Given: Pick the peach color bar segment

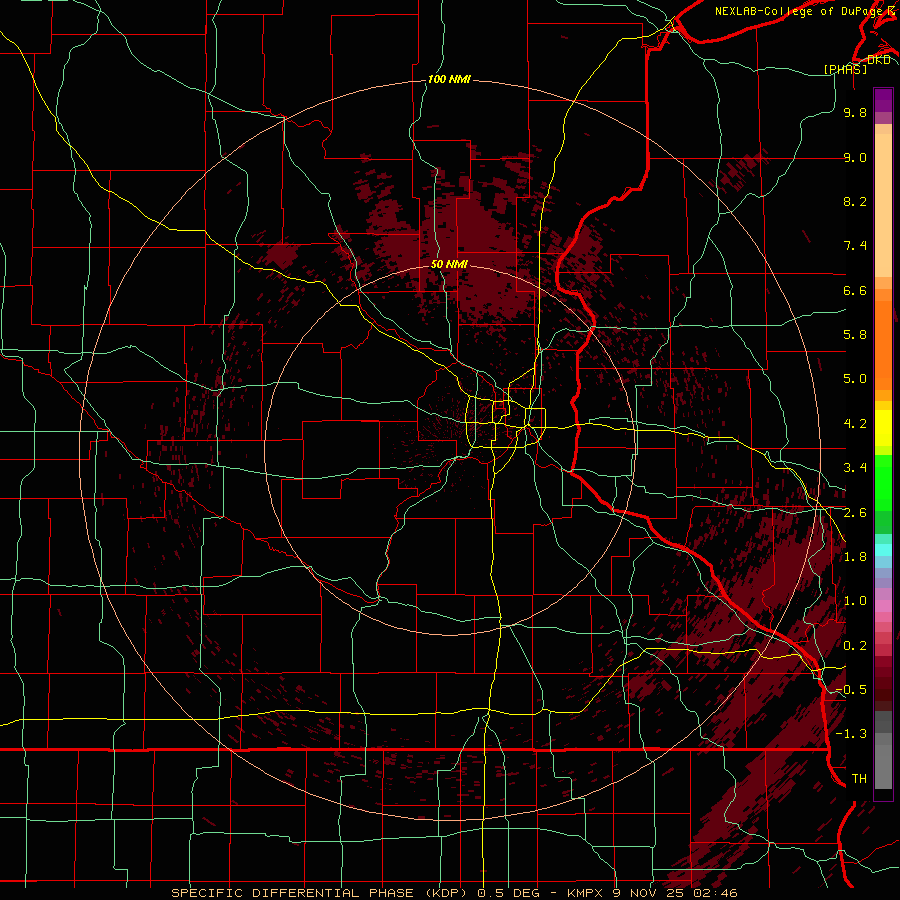Looking at the screenshot, I should pyautogui.click(x=883, y=205).
